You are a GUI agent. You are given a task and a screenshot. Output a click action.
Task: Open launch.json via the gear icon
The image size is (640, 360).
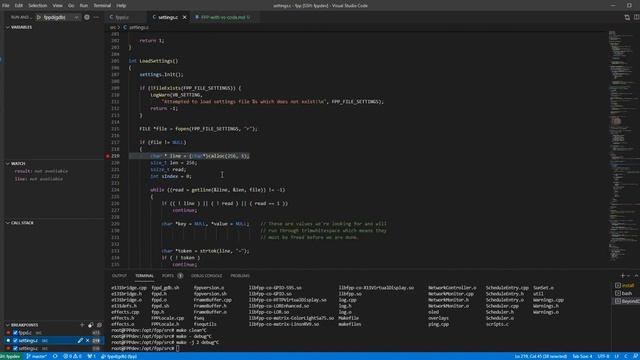[x=87, y=17]
